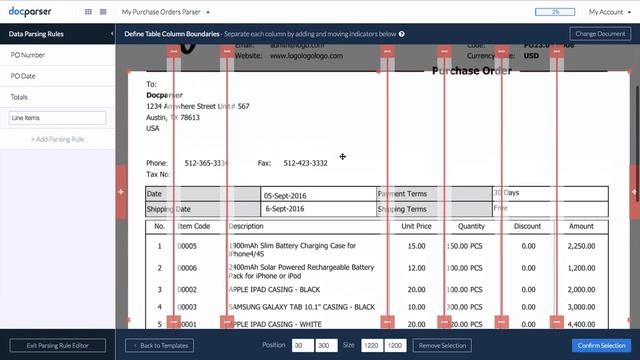
Task: Click bottom minus handle of sixth column line
Action: (557, 322)
